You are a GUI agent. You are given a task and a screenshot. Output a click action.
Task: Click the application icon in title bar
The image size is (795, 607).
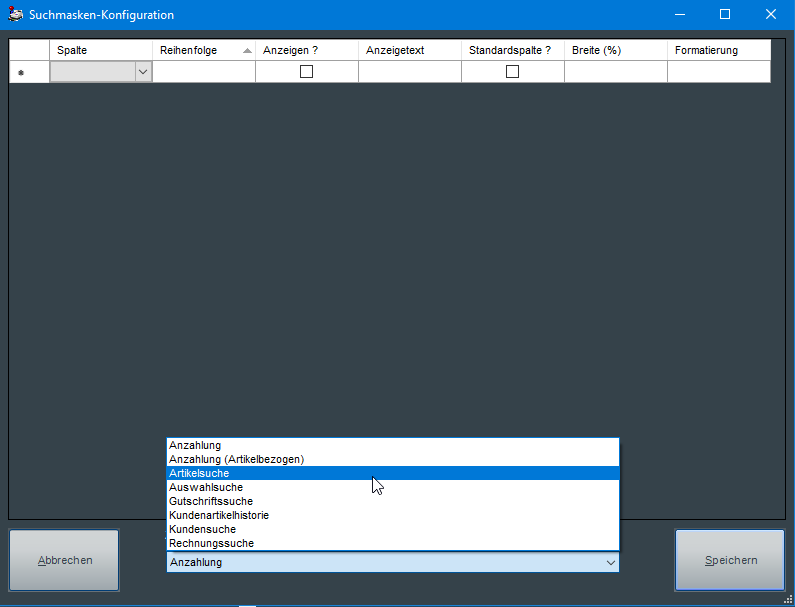pos(15,15)
